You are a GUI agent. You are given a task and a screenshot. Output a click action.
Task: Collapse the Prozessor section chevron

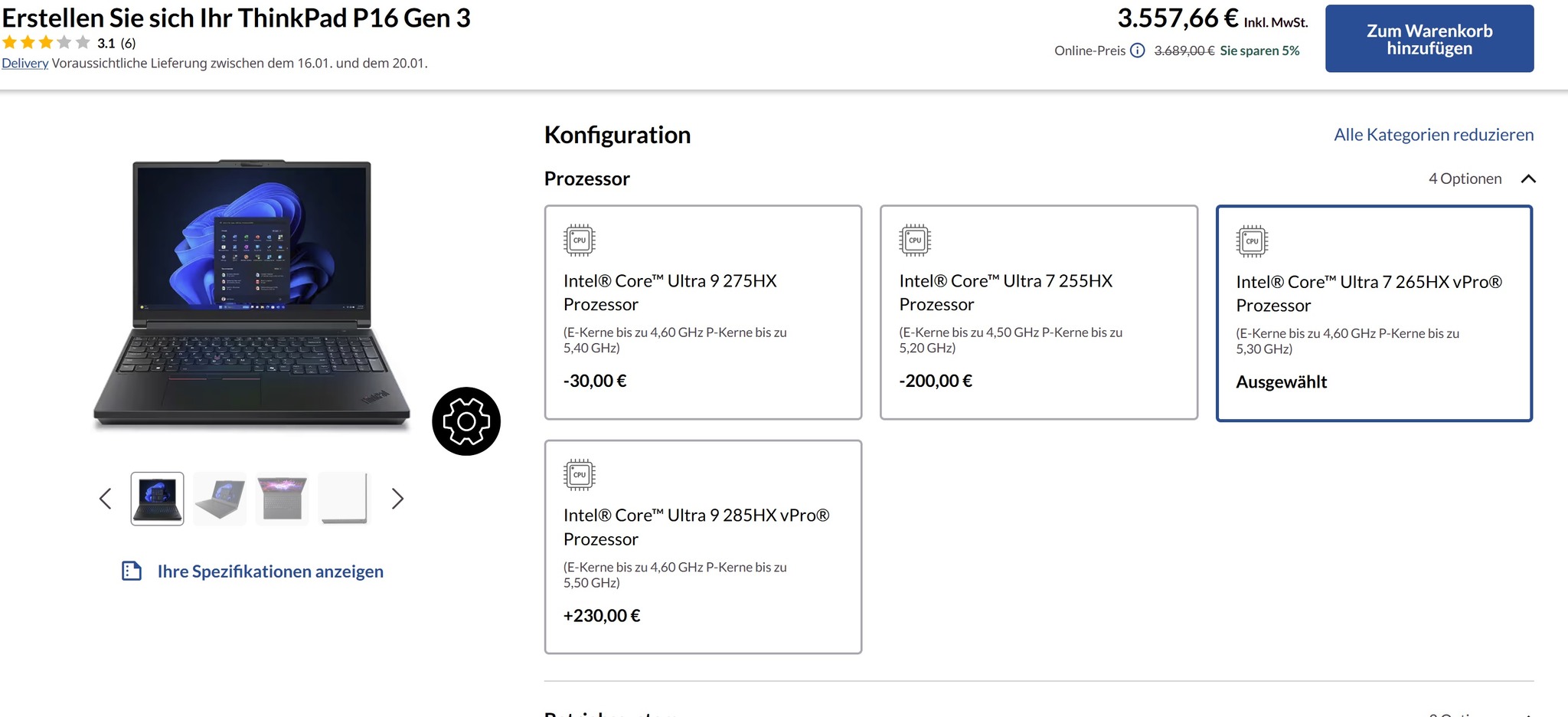(x=1528, y=179)
